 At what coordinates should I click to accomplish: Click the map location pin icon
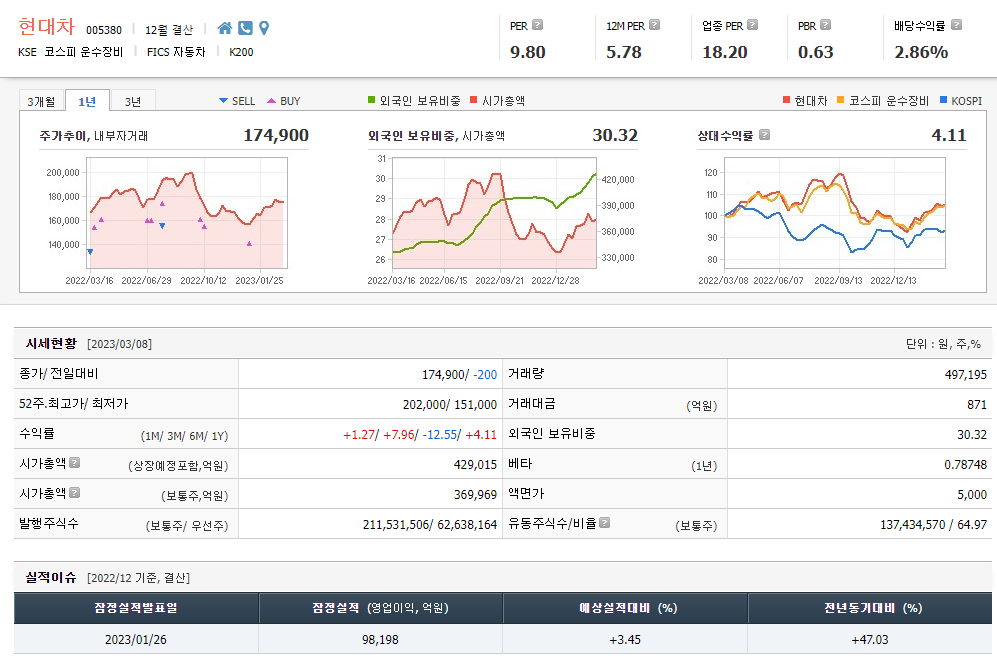(x=264, y=28)
